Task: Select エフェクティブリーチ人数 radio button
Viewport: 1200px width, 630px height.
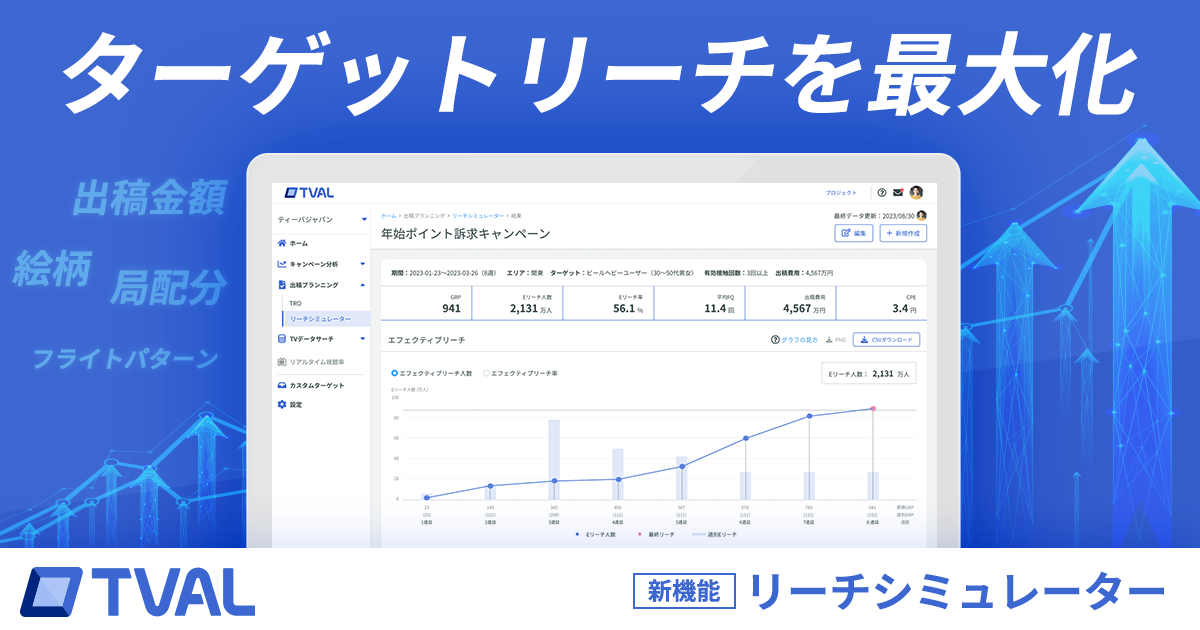Action: click(394, 373)
